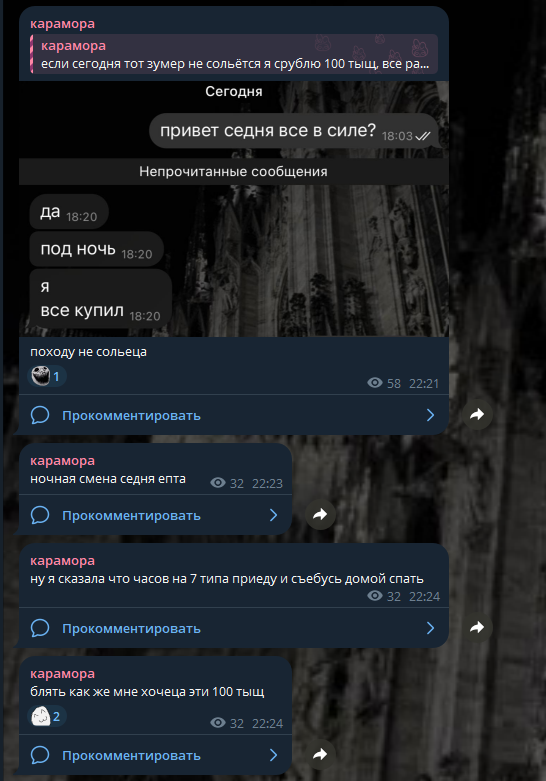Click the карамора author name on top post
This screenshot has width=546, height=781.
click(x=62, y=23)
